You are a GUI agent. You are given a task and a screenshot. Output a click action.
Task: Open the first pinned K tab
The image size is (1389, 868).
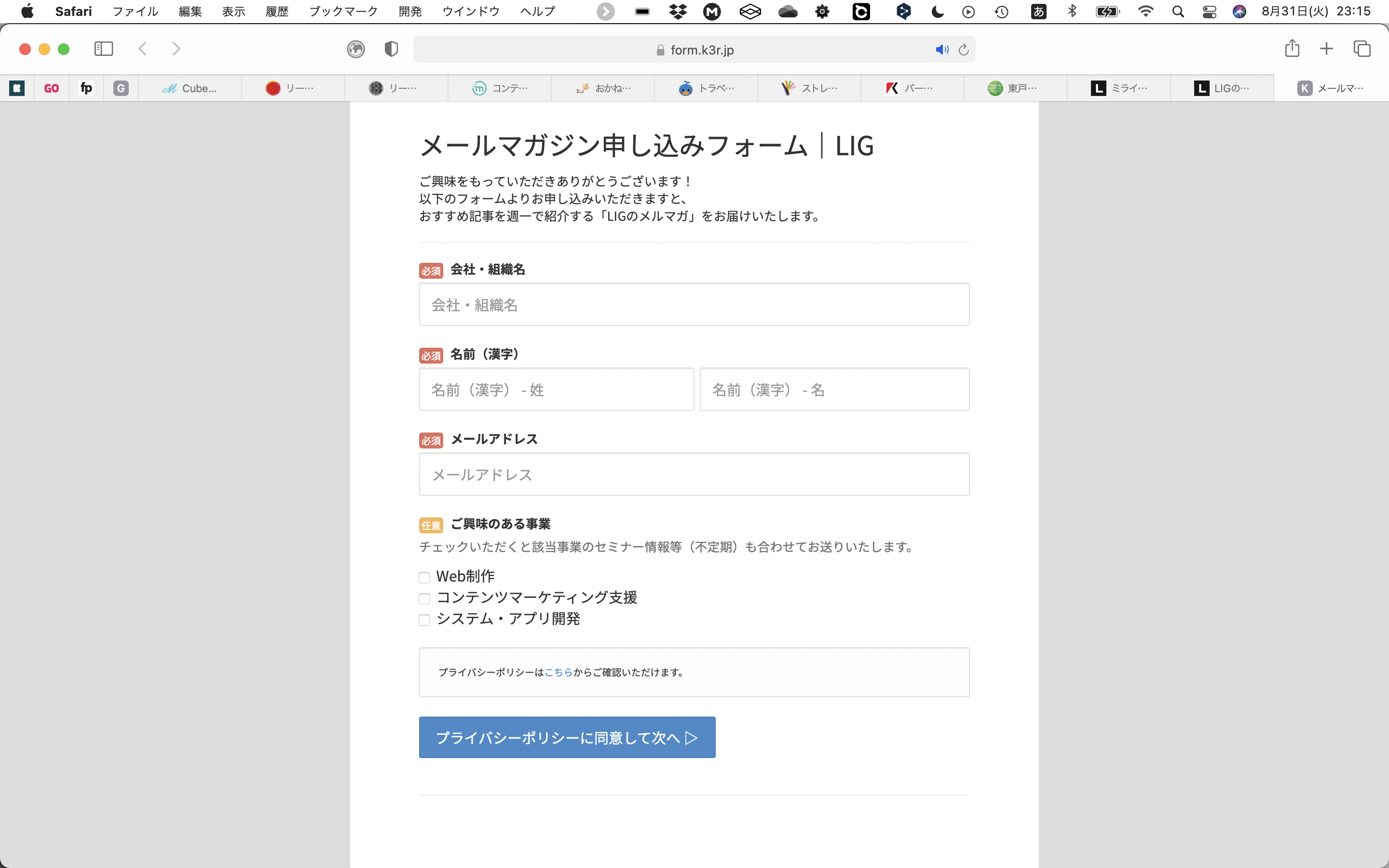[17, 88]
